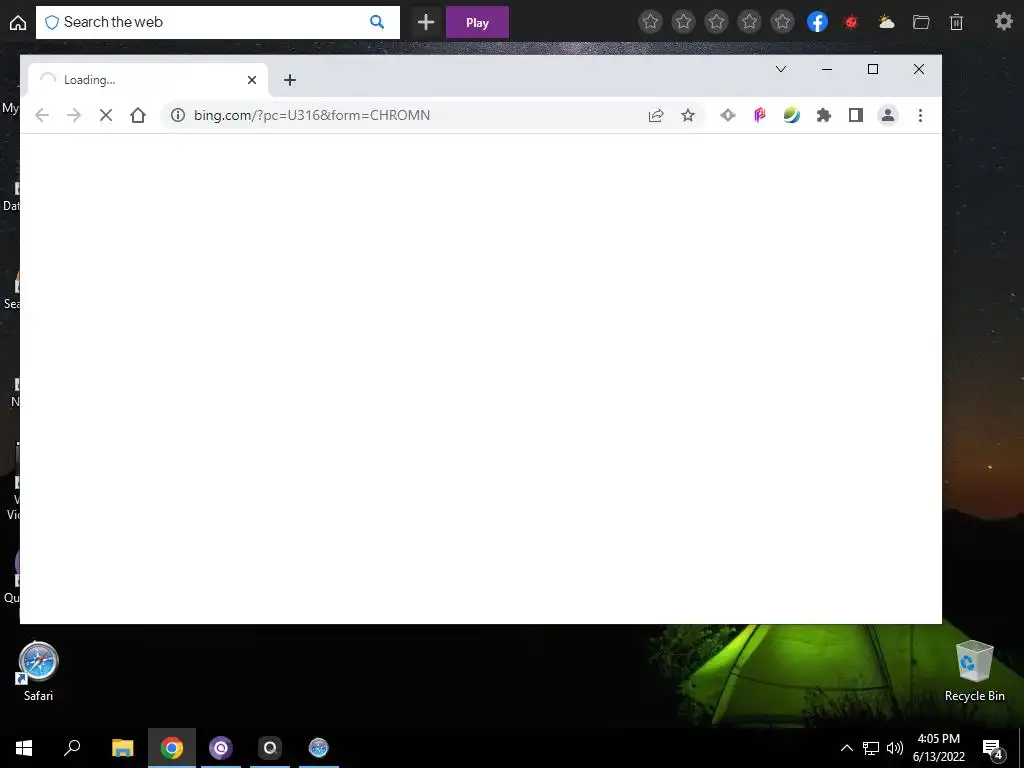Open volume tray icon
The image size is (1024, 768).
click(895, 748)
